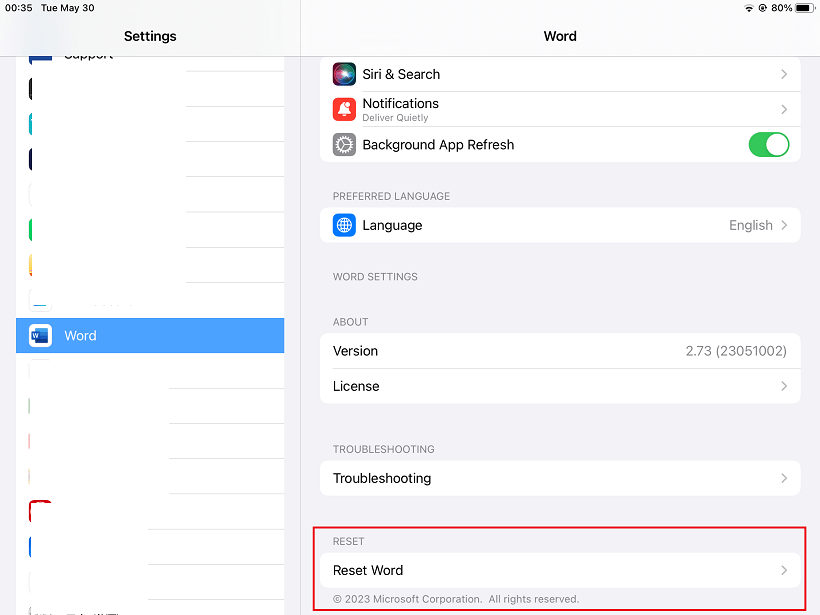This screenshot has width=820, height=615.
Task: Open the Language row
Action: point(560,225)
